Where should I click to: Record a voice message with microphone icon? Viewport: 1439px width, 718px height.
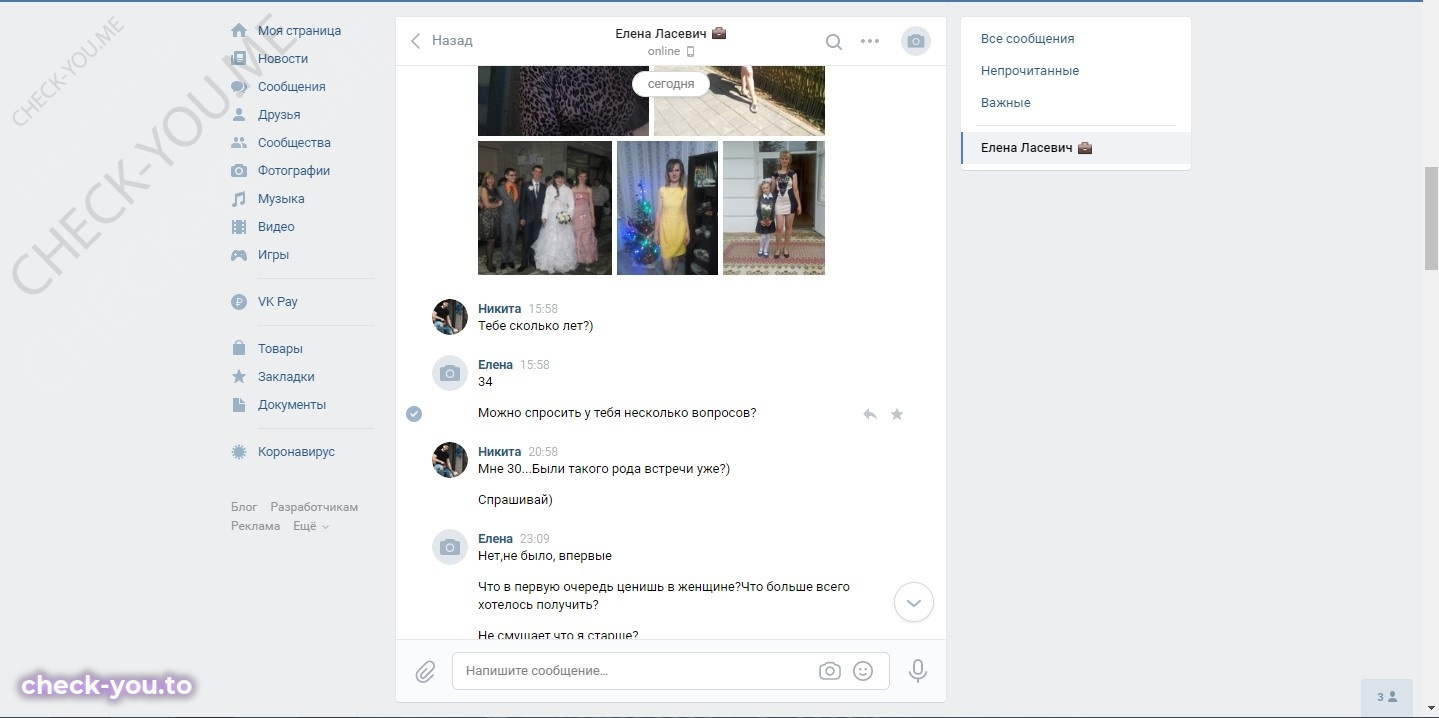pyautogui.click(x=918, y=671)
